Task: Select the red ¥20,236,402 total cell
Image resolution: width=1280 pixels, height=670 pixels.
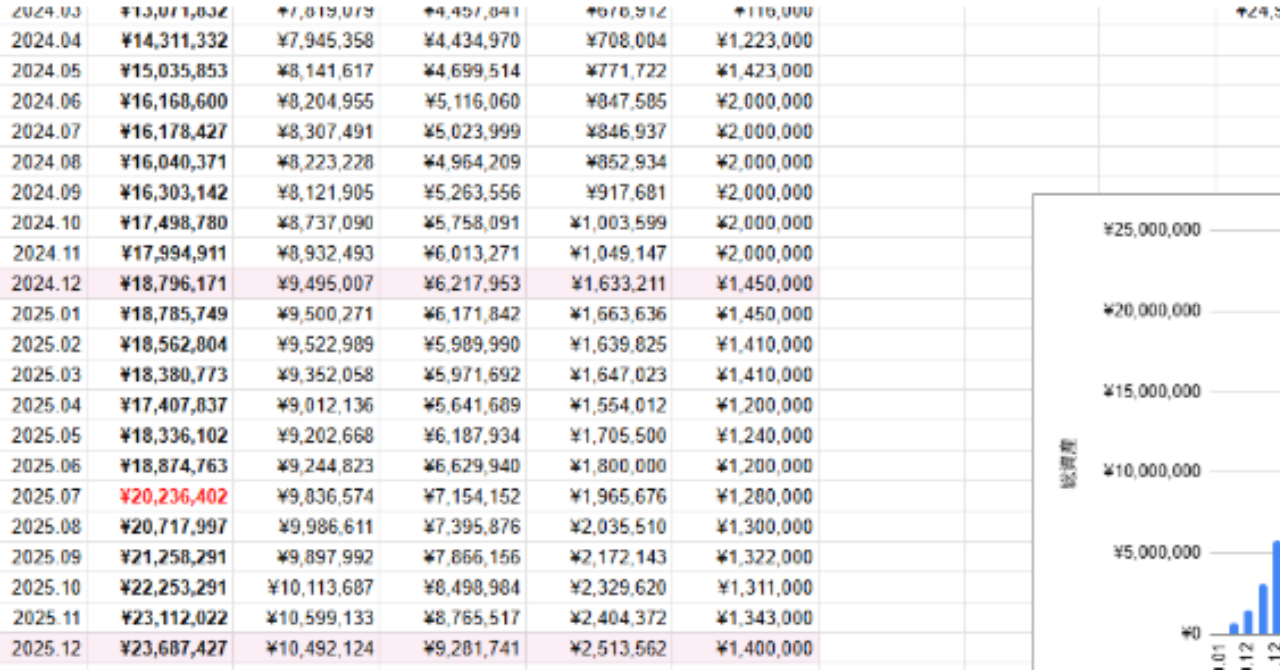Action: click(173, 496)
